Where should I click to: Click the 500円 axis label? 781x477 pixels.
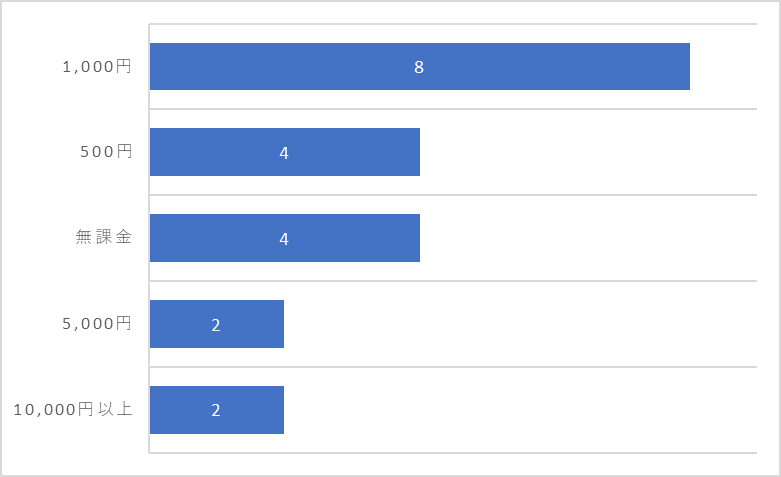(107, 151)
